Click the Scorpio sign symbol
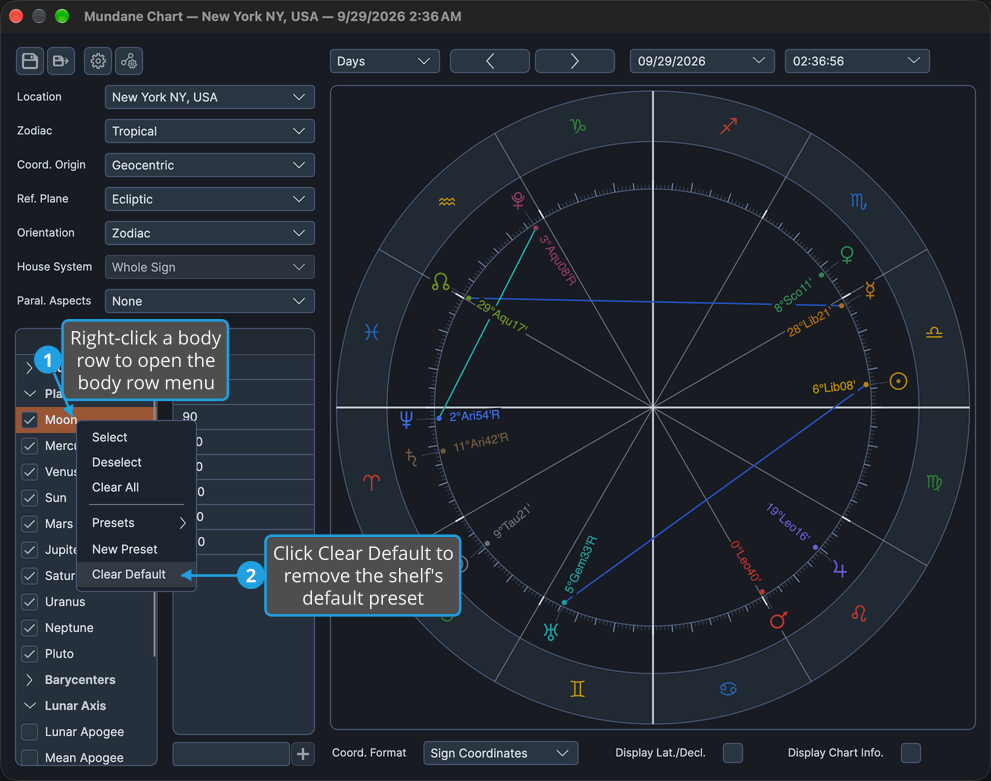This screenshot has width=991, height=781. click(858, 202)
